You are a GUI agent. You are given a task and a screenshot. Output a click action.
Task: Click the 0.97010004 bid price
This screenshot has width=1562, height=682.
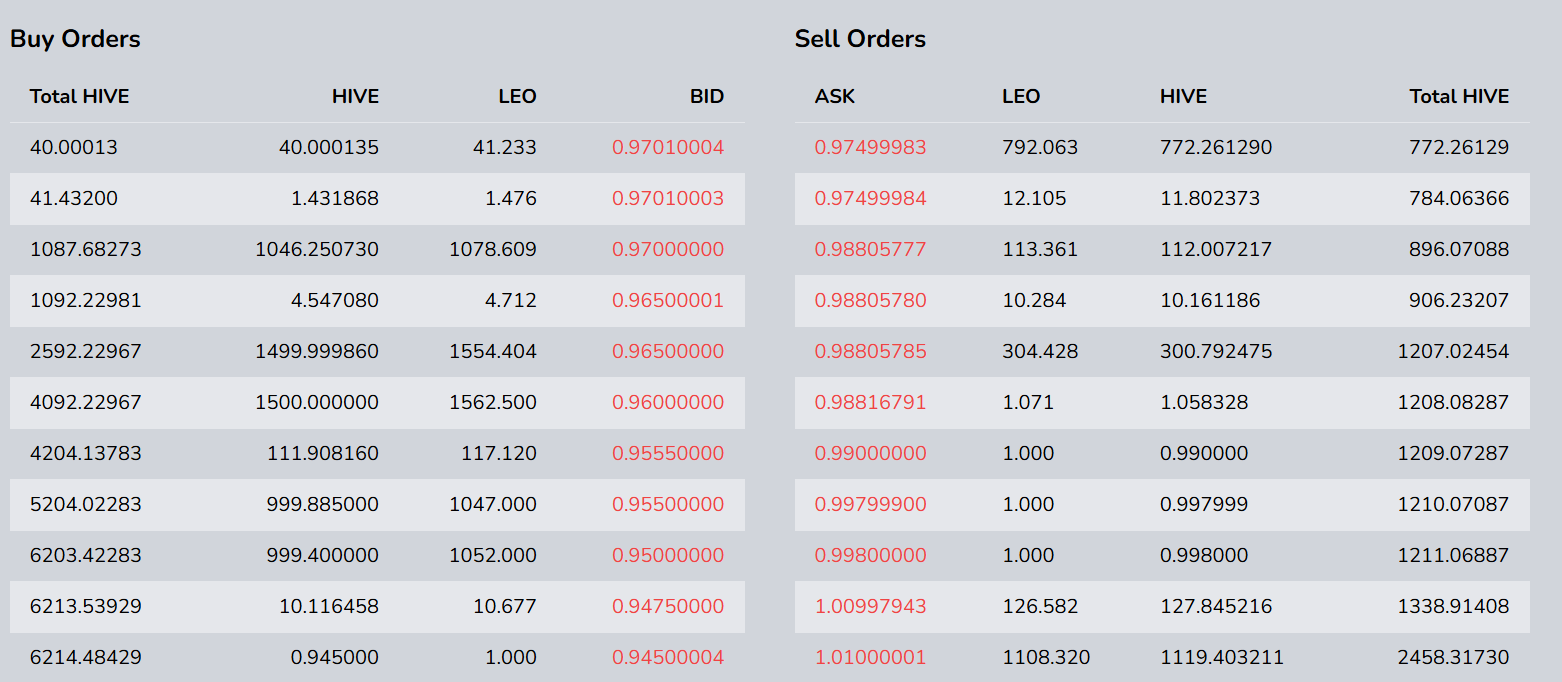[x=667, y=148]
